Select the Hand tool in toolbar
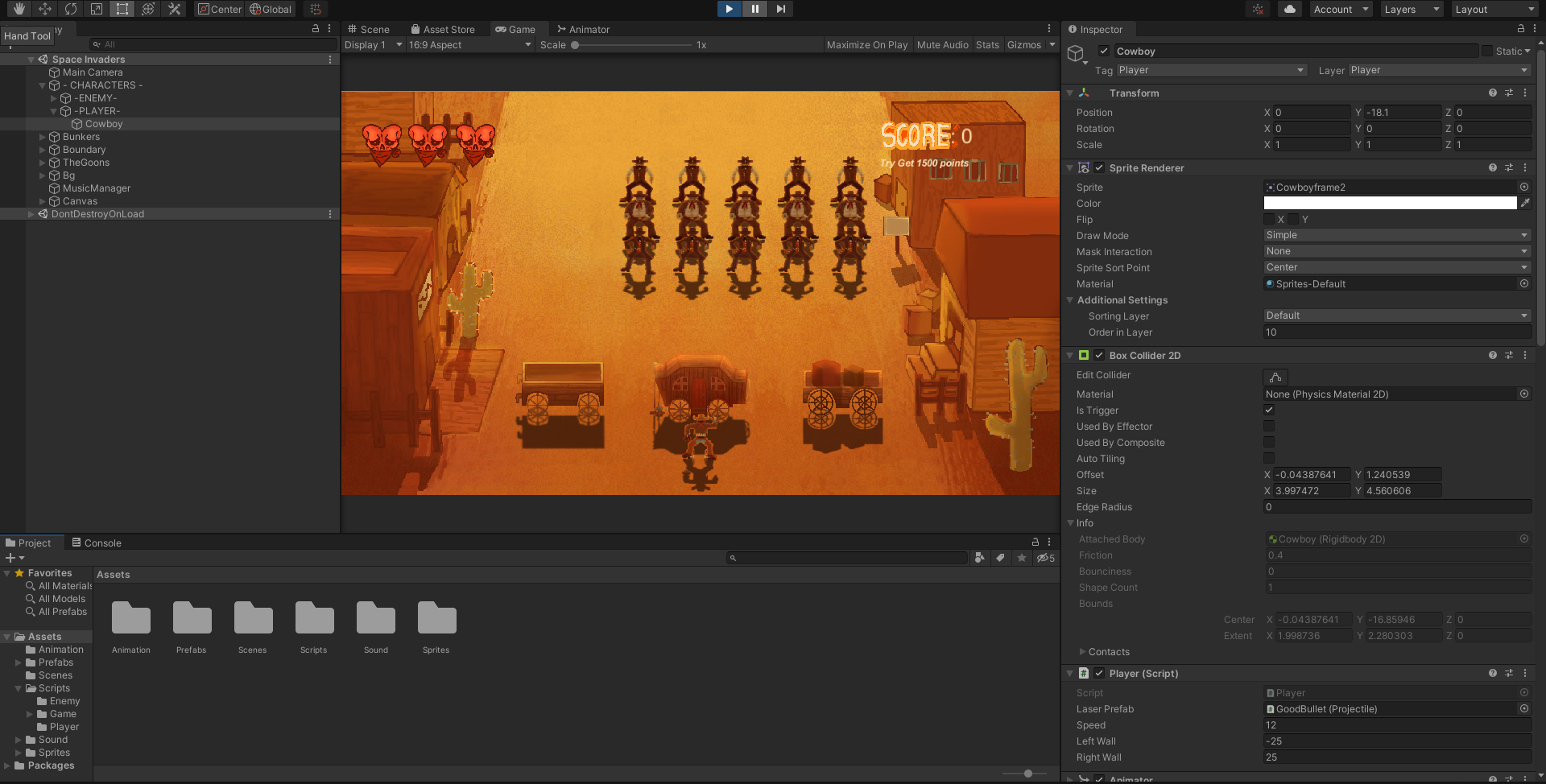 [19, 9]
